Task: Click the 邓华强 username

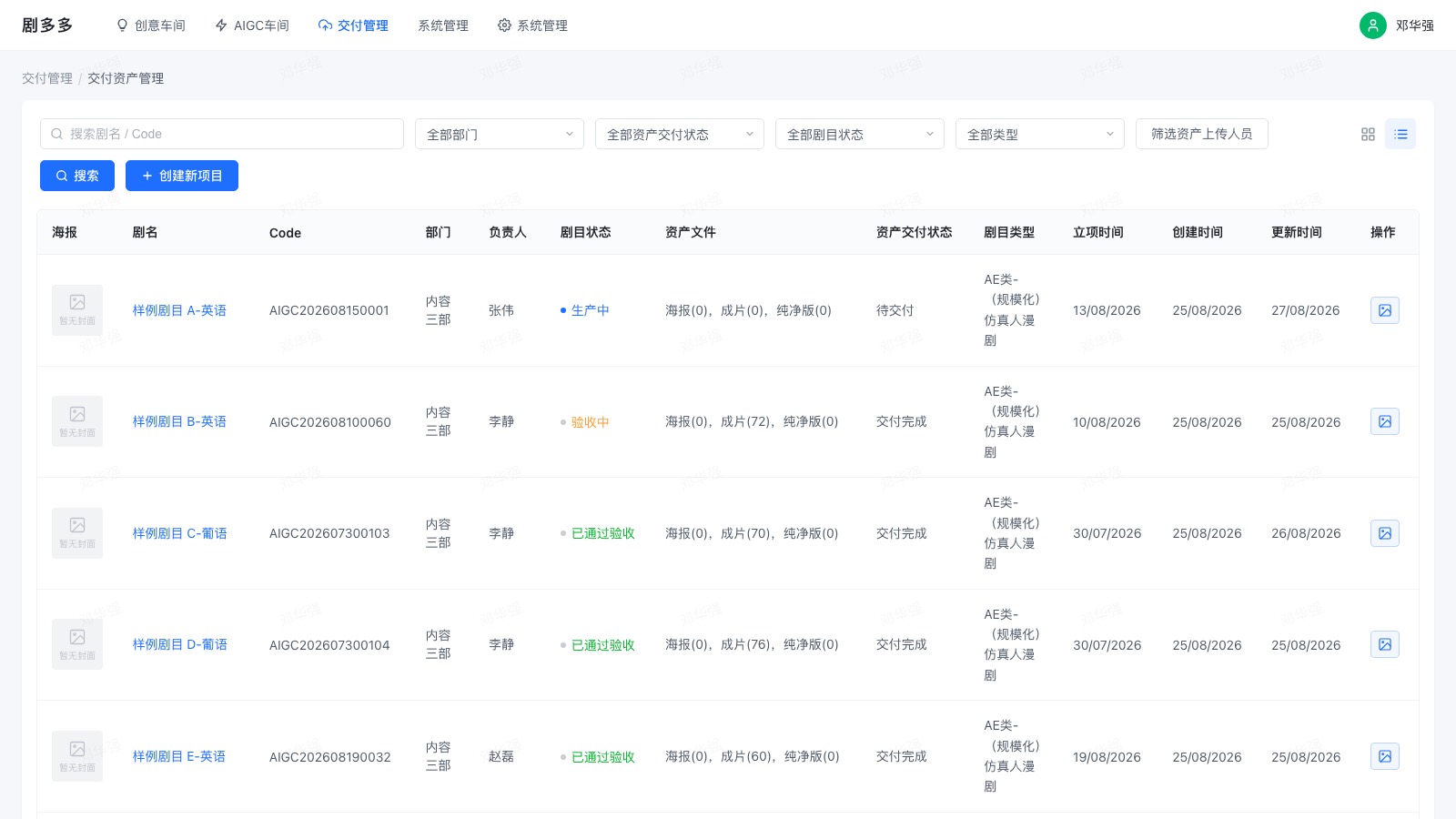Action: click(x=1415, y=25)
